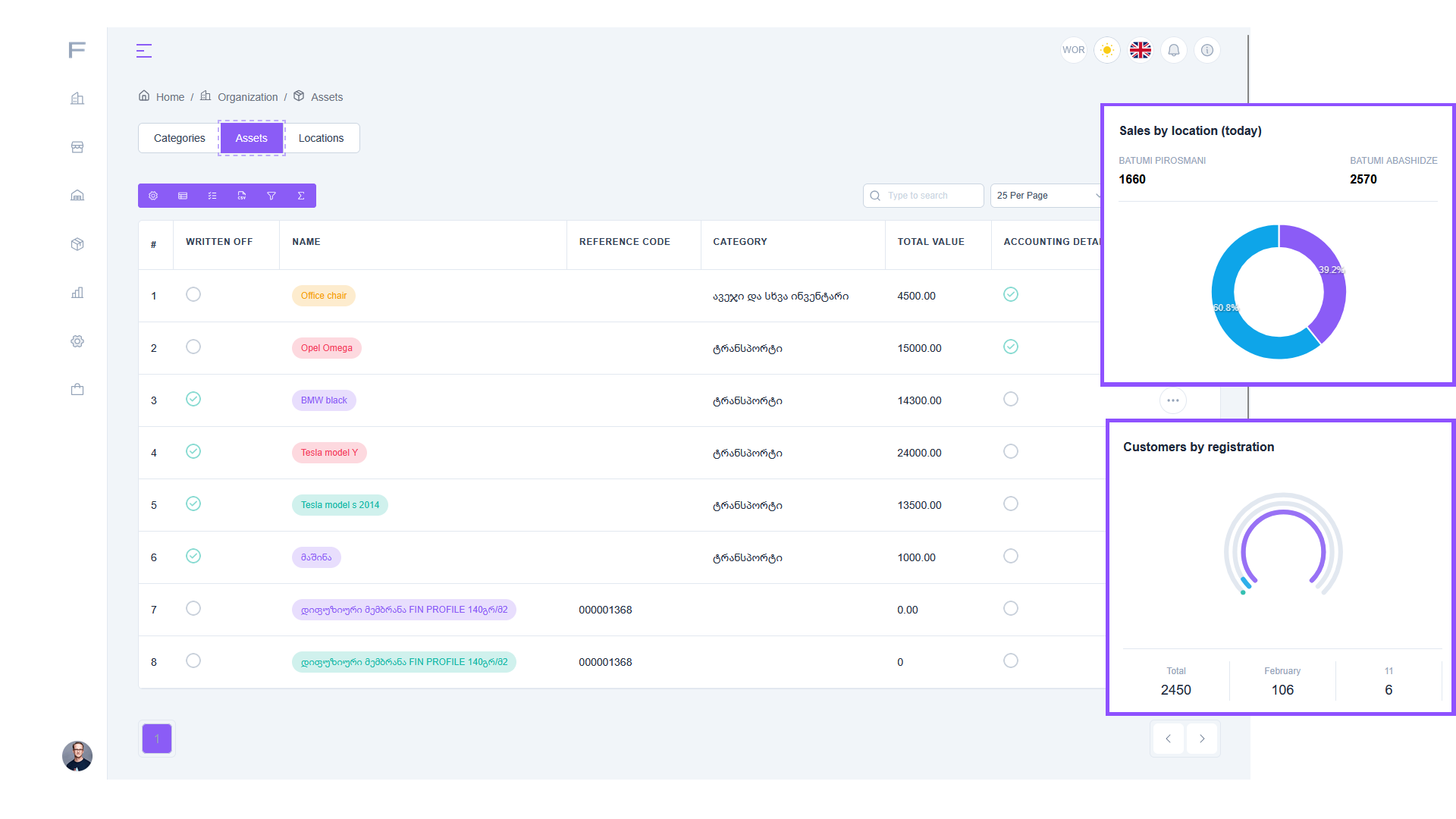Uncheck written off for Tesla model Y
This screenshot has width=1456, height=819.
[x=193, y=451]
